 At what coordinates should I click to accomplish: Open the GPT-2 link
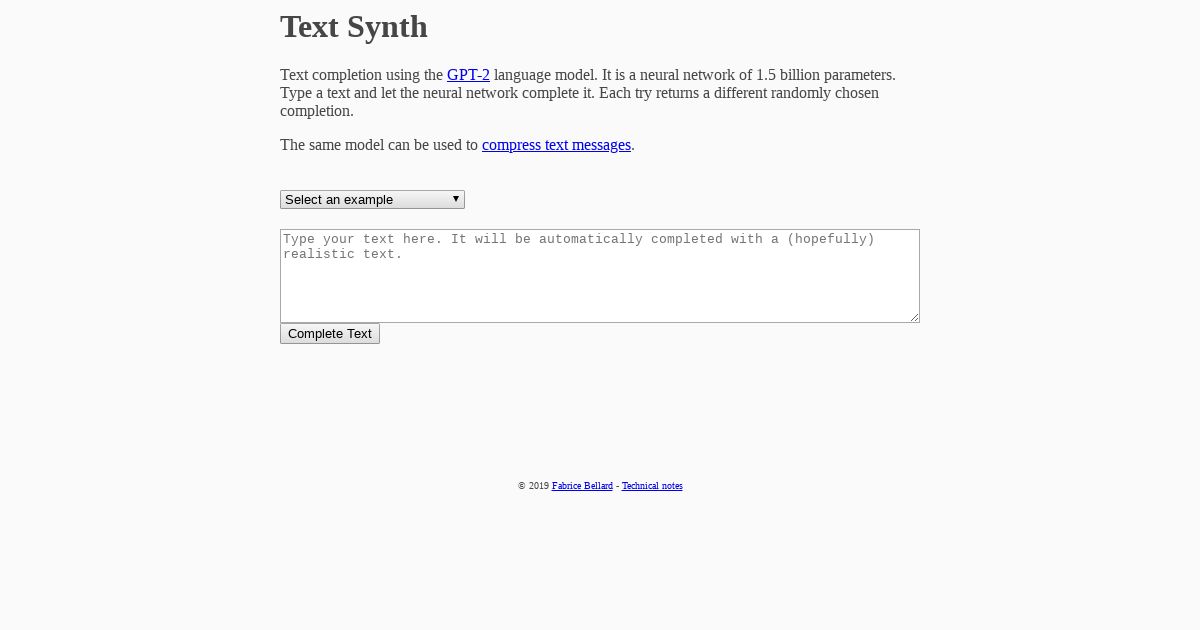click(468, 75)
